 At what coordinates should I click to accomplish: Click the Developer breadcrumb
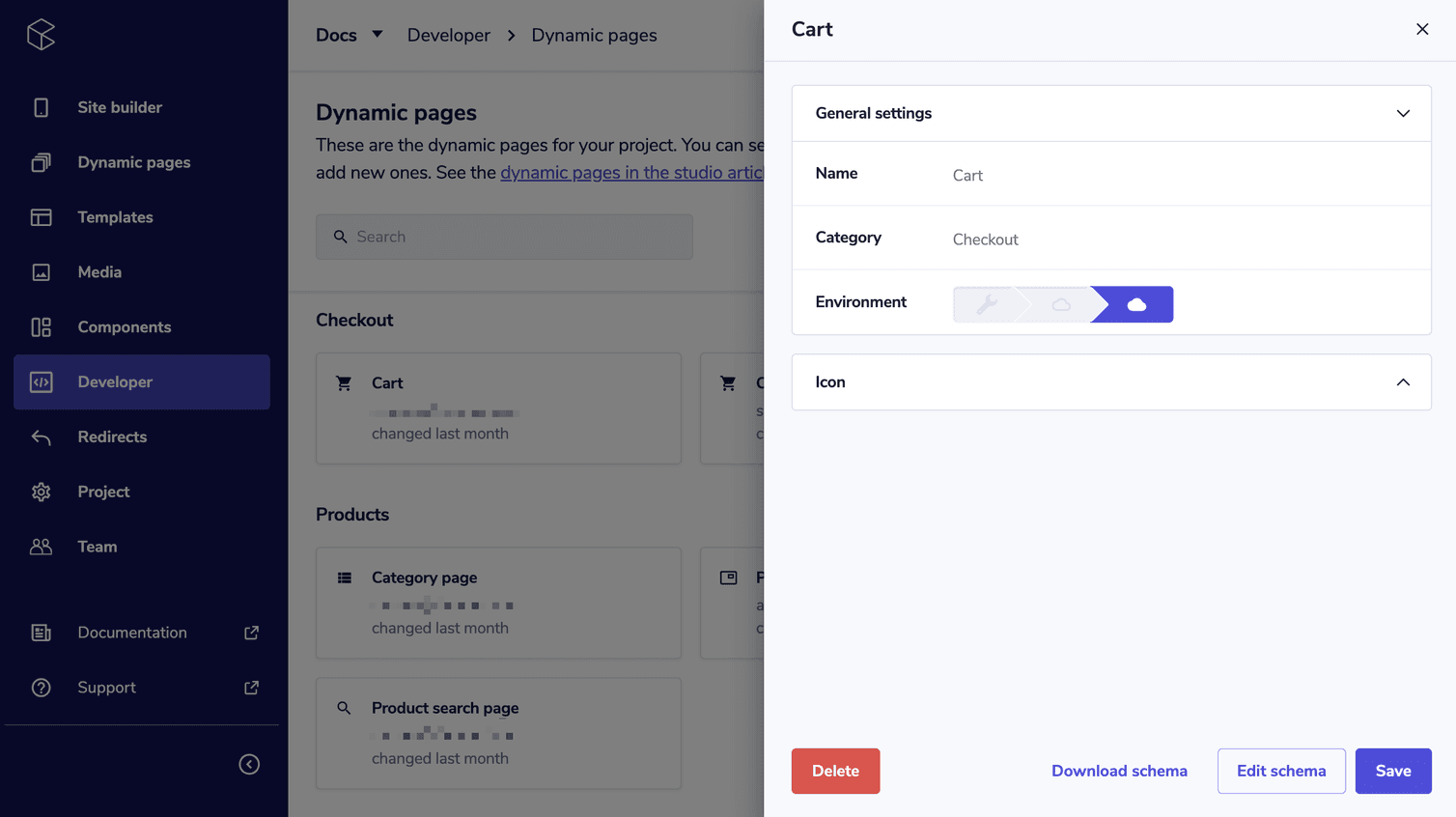tap(448, 35)
